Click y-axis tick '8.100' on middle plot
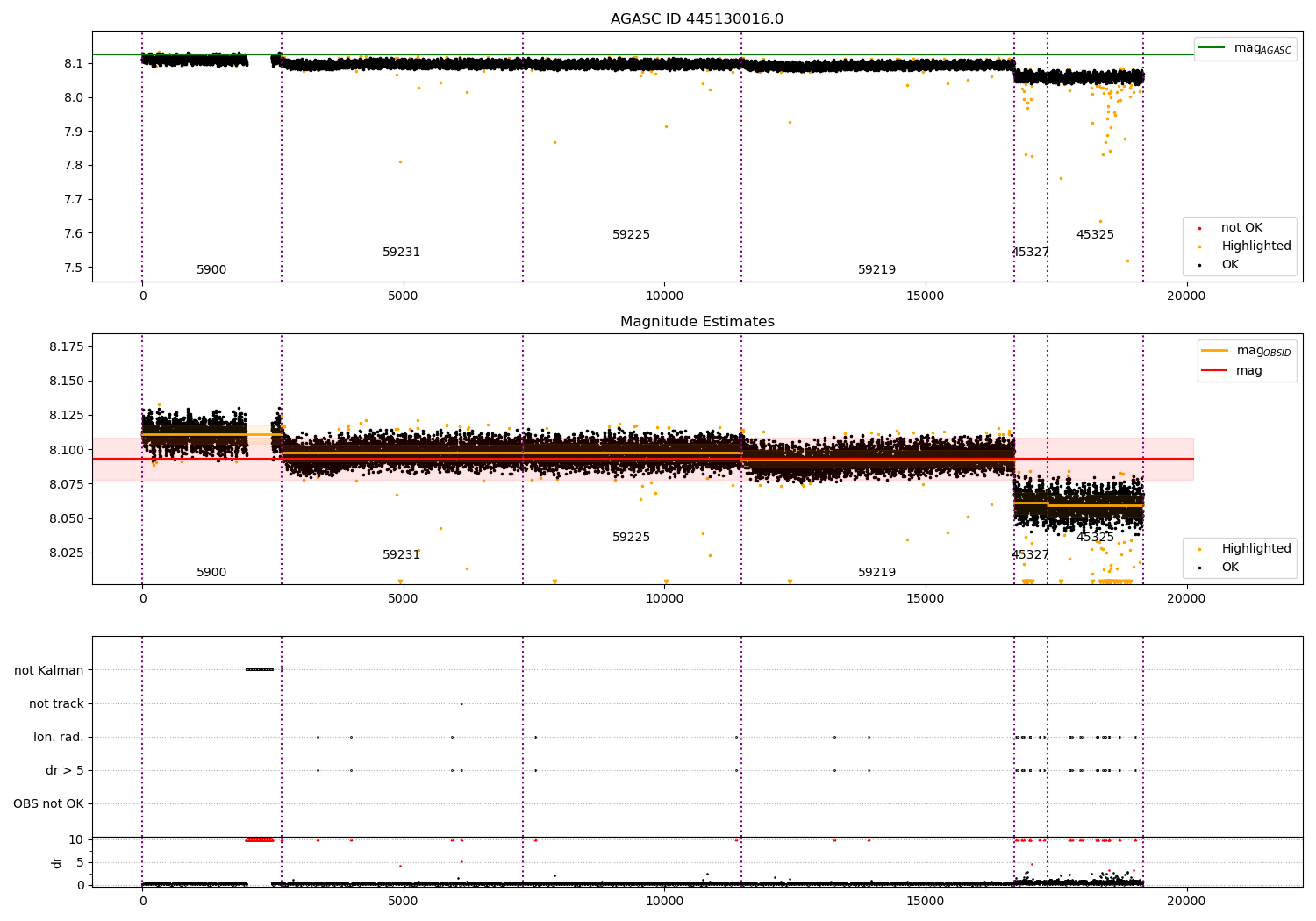This screenshot has height=921, width=1316. [67, 450]
